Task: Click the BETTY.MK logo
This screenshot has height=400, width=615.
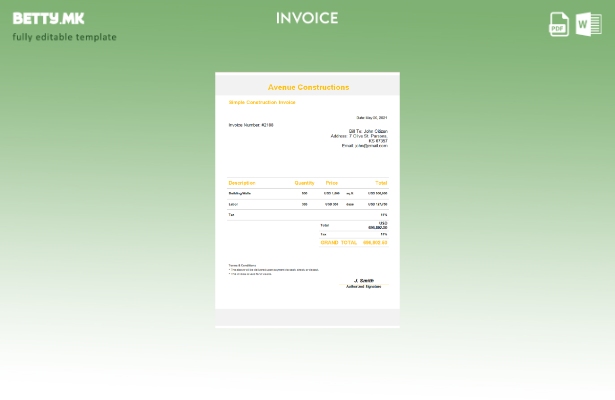Action: pos(48,18)
